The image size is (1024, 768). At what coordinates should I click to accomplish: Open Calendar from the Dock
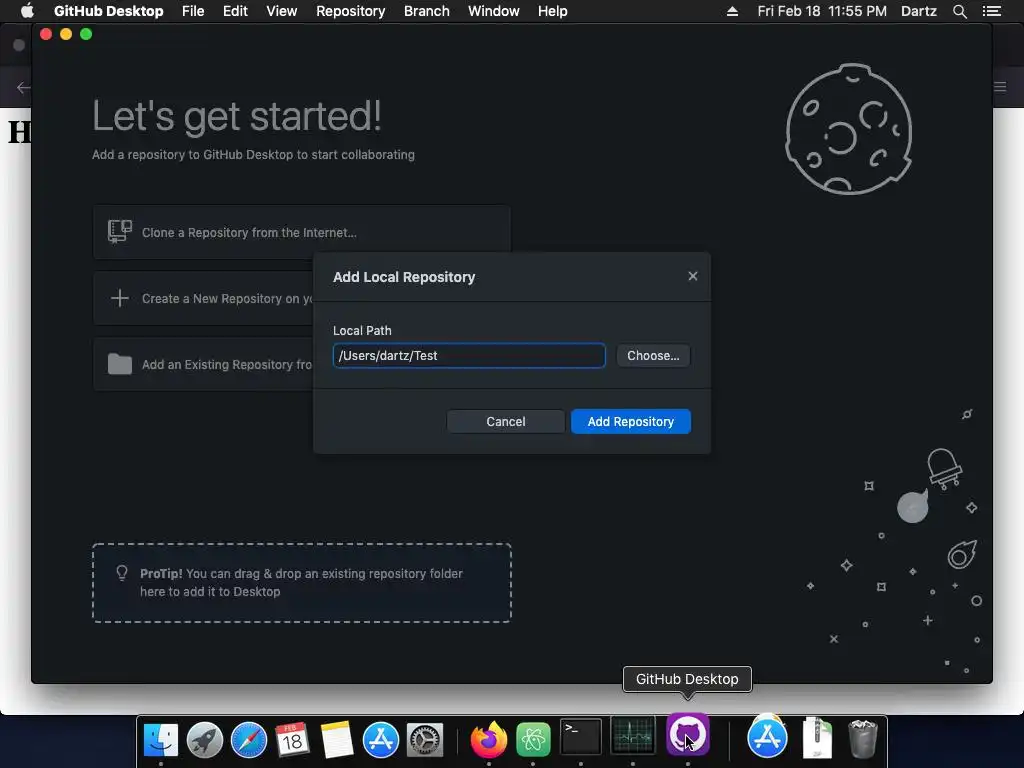pyautogui.click(x=293, y=740)
